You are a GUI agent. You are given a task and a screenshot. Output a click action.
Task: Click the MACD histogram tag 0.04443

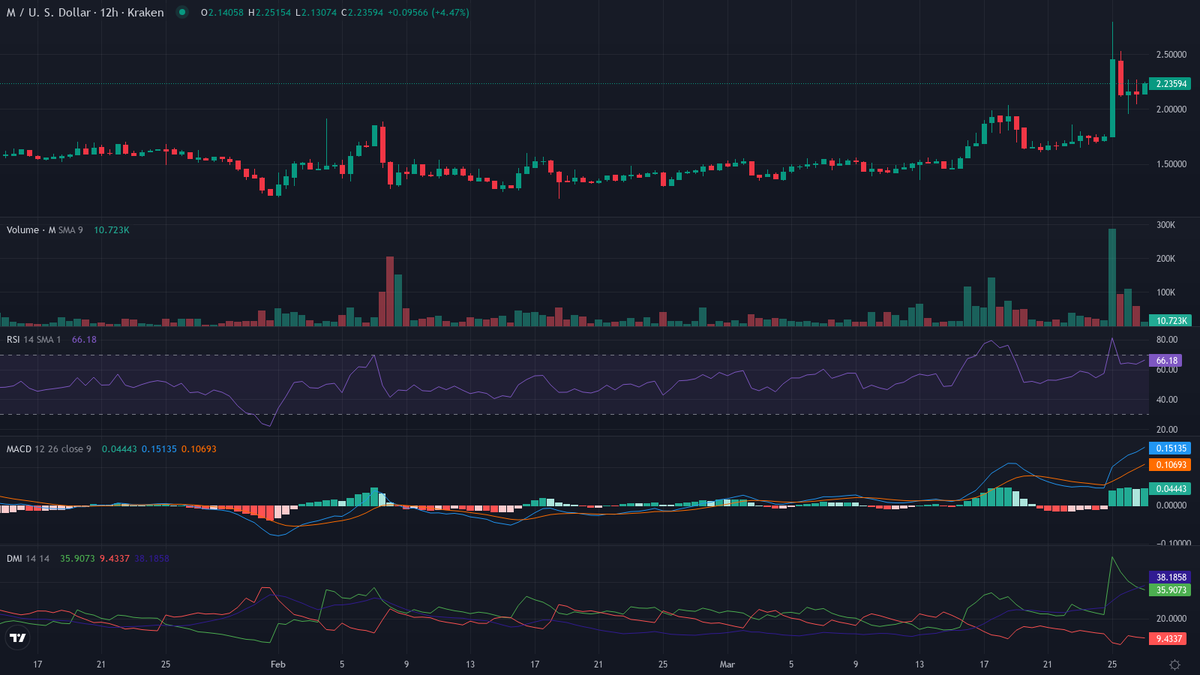pos(1170,488)
